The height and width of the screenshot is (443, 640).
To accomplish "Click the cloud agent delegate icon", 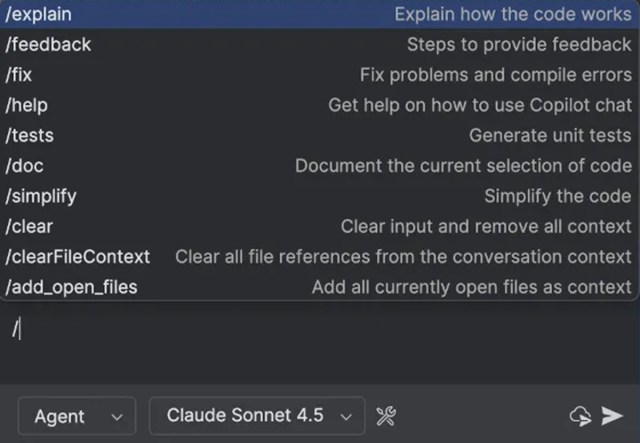I will [x=580, y=416].
